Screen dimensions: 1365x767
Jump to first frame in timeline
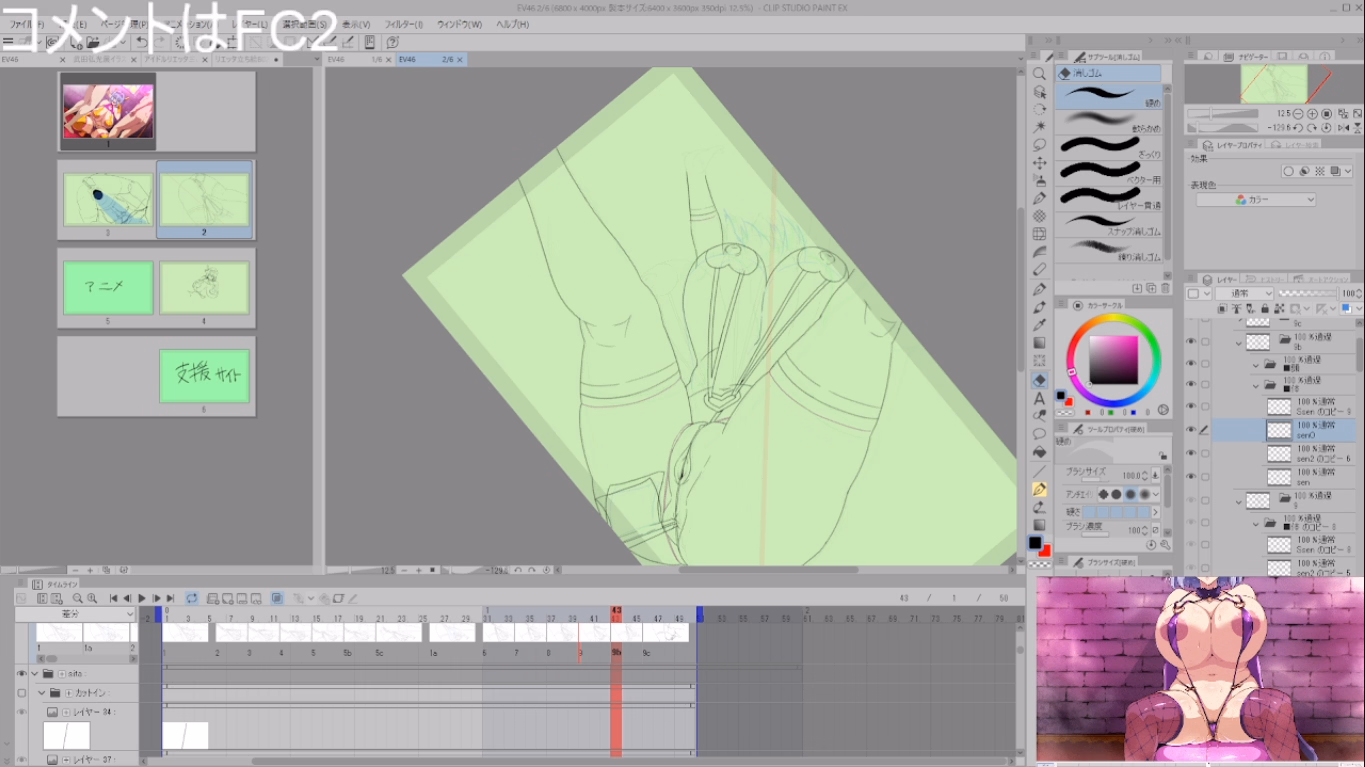tap(114, 598)
